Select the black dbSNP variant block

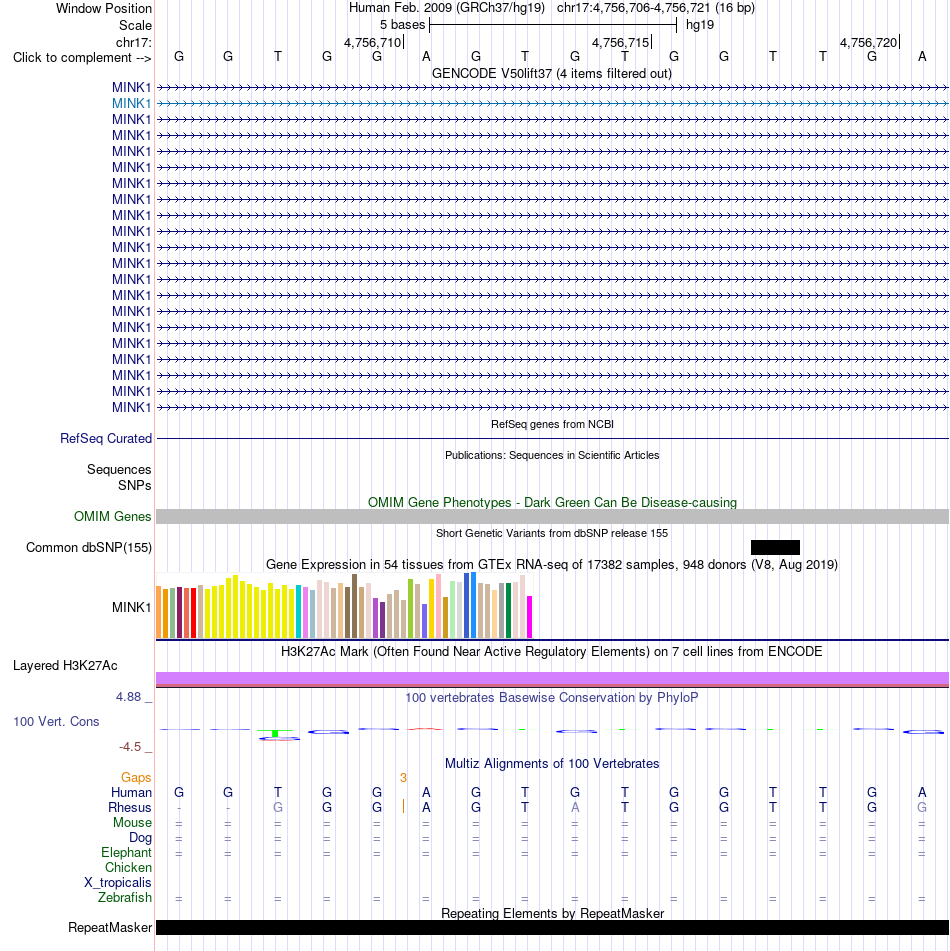(x=775, y=548)
